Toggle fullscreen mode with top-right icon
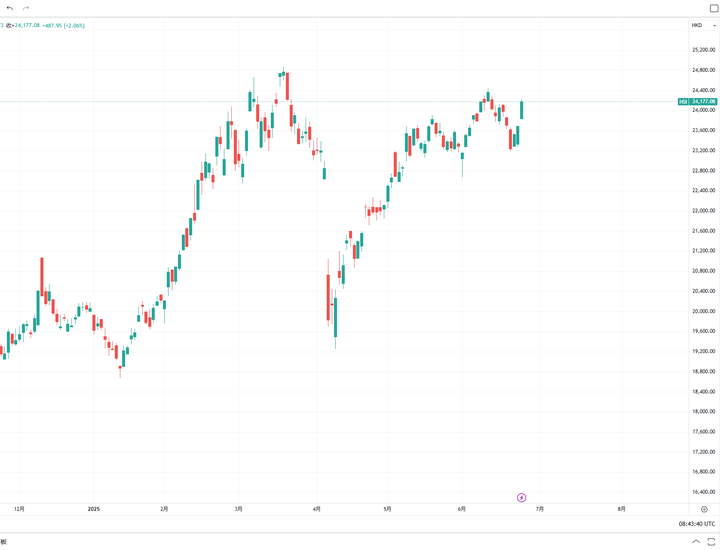 tap(713, 8)
